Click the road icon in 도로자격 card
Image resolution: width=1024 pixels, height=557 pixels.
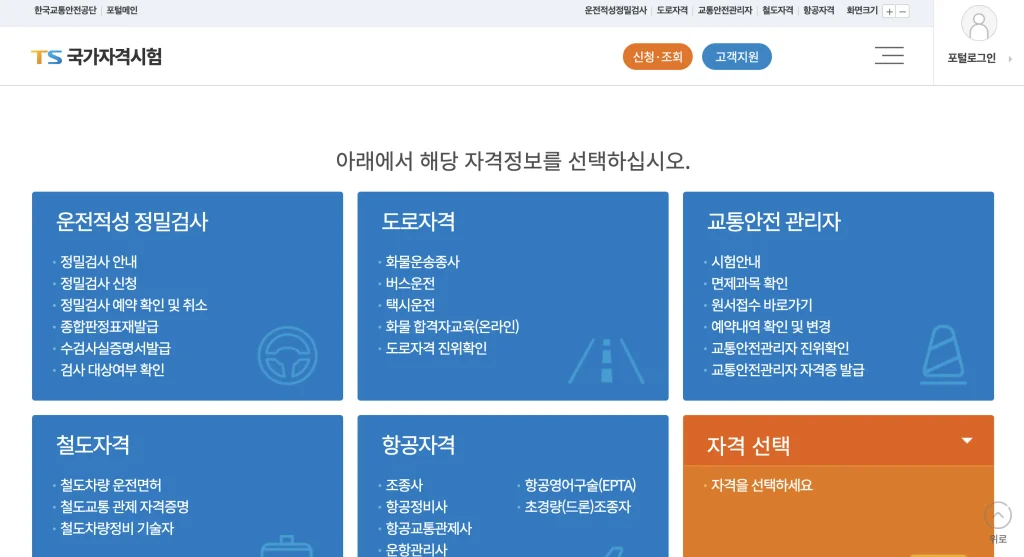click(x=606, y=360)
